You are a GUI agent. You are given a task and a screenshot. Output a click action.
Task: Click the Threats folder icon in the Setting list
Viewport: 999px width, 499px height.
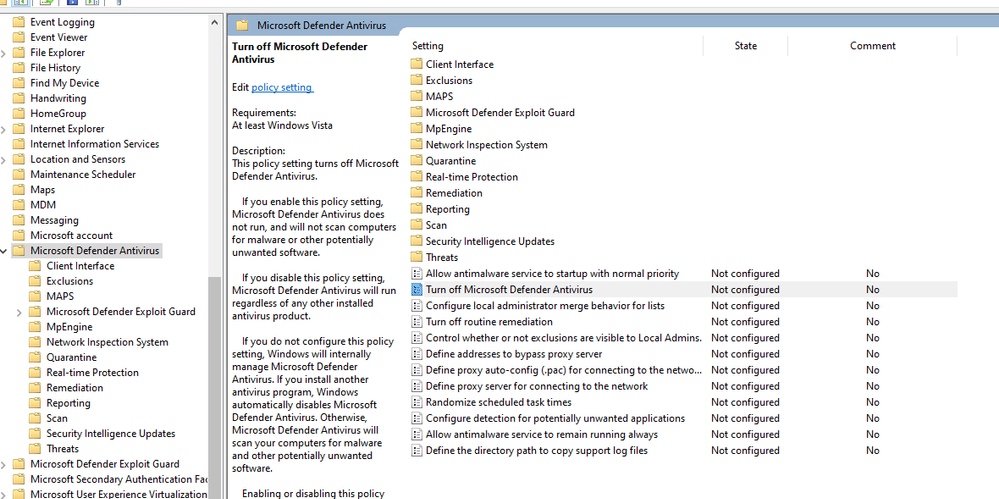pyautogui.click(x=416, y=257)
